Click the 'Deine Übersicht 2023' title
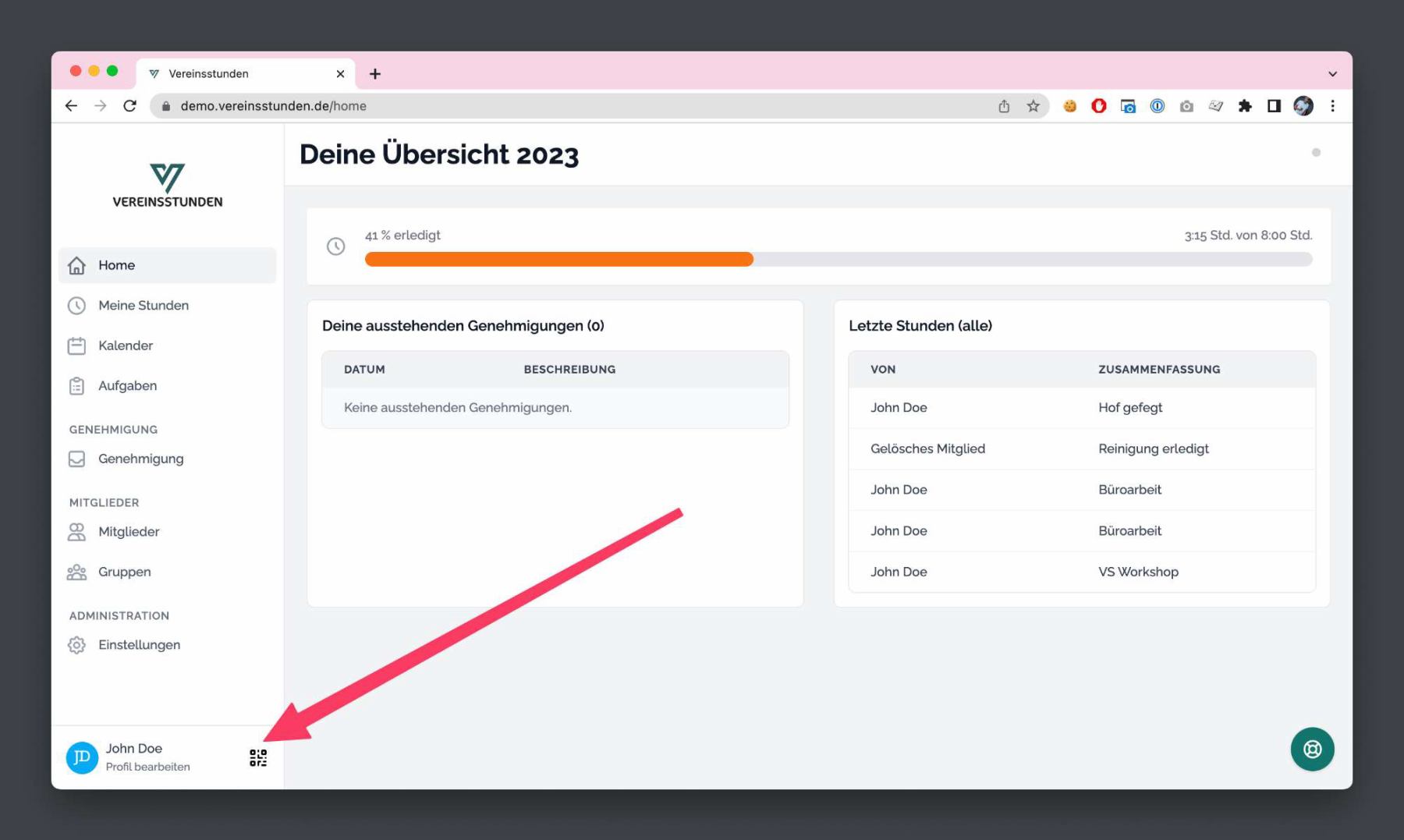This screenshot has height=840, width=1404. (439, 154)
